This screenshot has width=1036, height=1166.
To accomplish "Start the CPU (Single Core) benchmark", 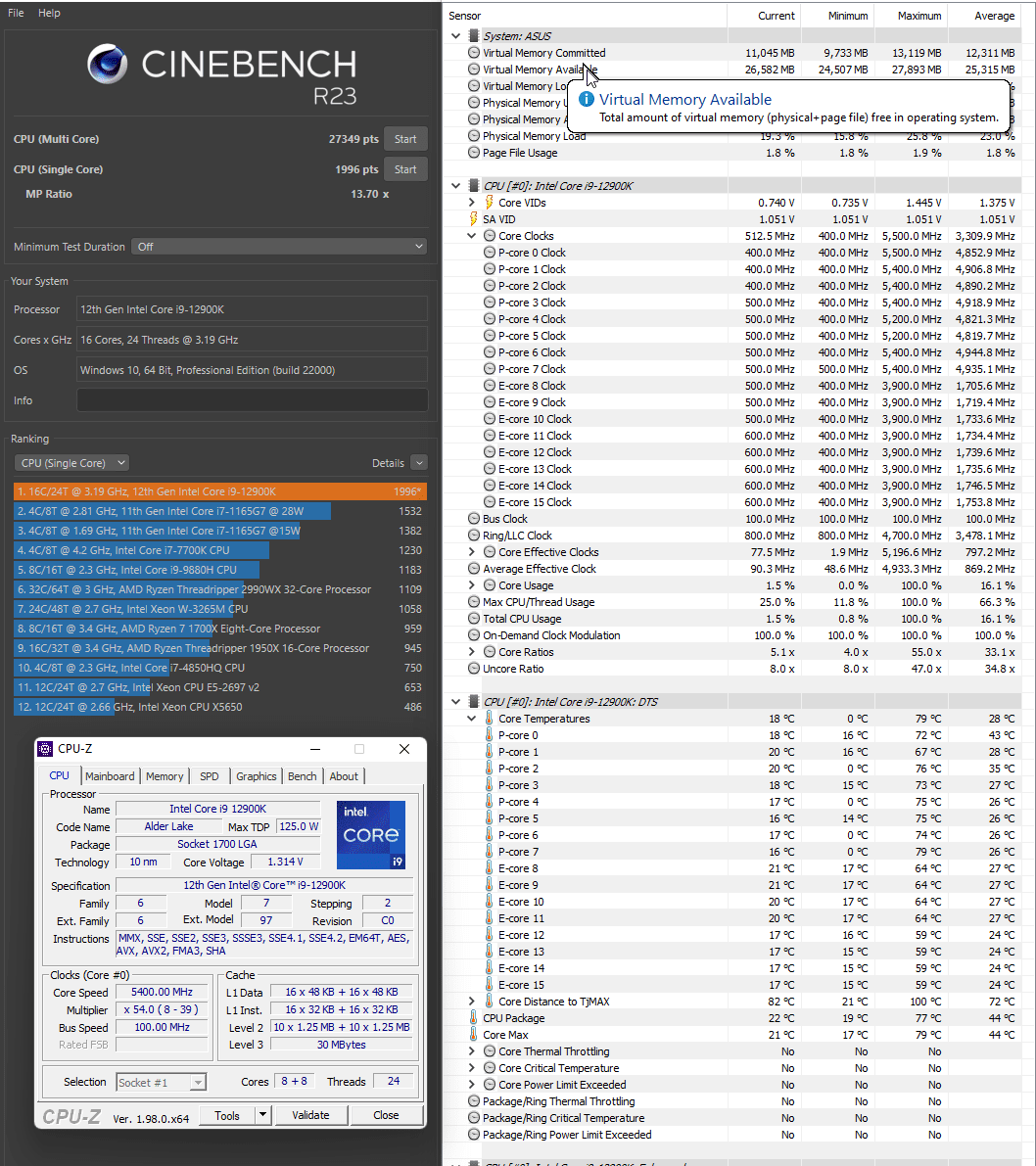I will pyautogui.click(x=405, y=169).
